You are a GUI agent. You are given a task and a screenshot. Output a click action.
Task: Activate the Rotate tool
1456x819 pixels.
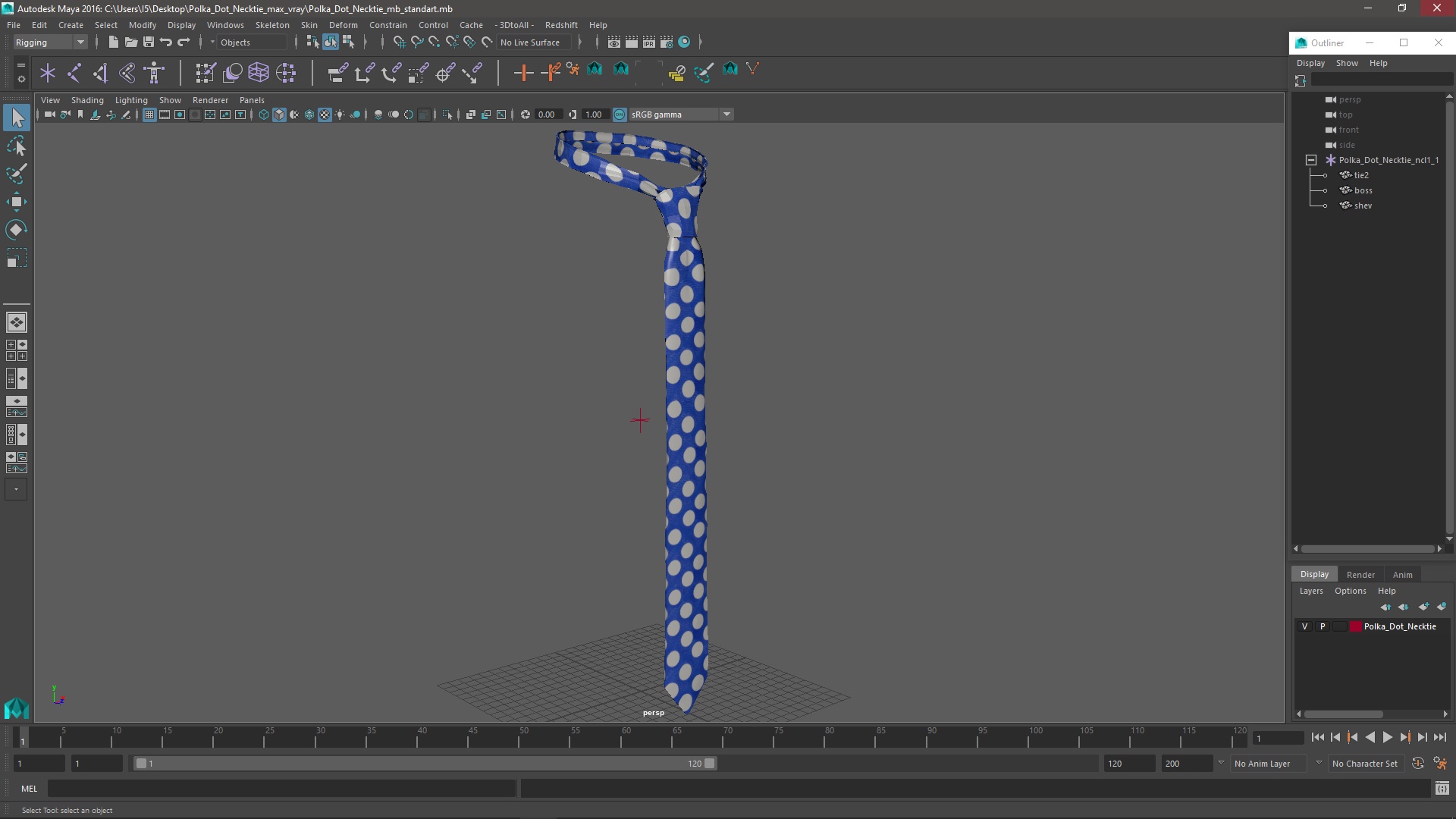coord(17,230)
